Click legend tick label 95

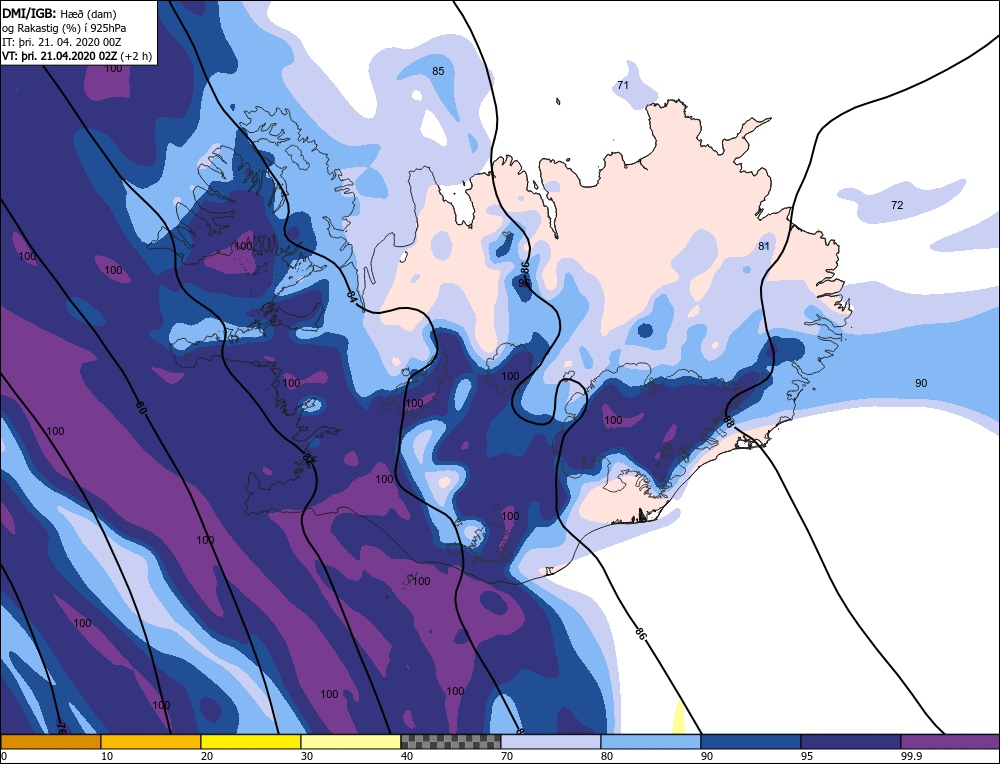coord(807,756)
